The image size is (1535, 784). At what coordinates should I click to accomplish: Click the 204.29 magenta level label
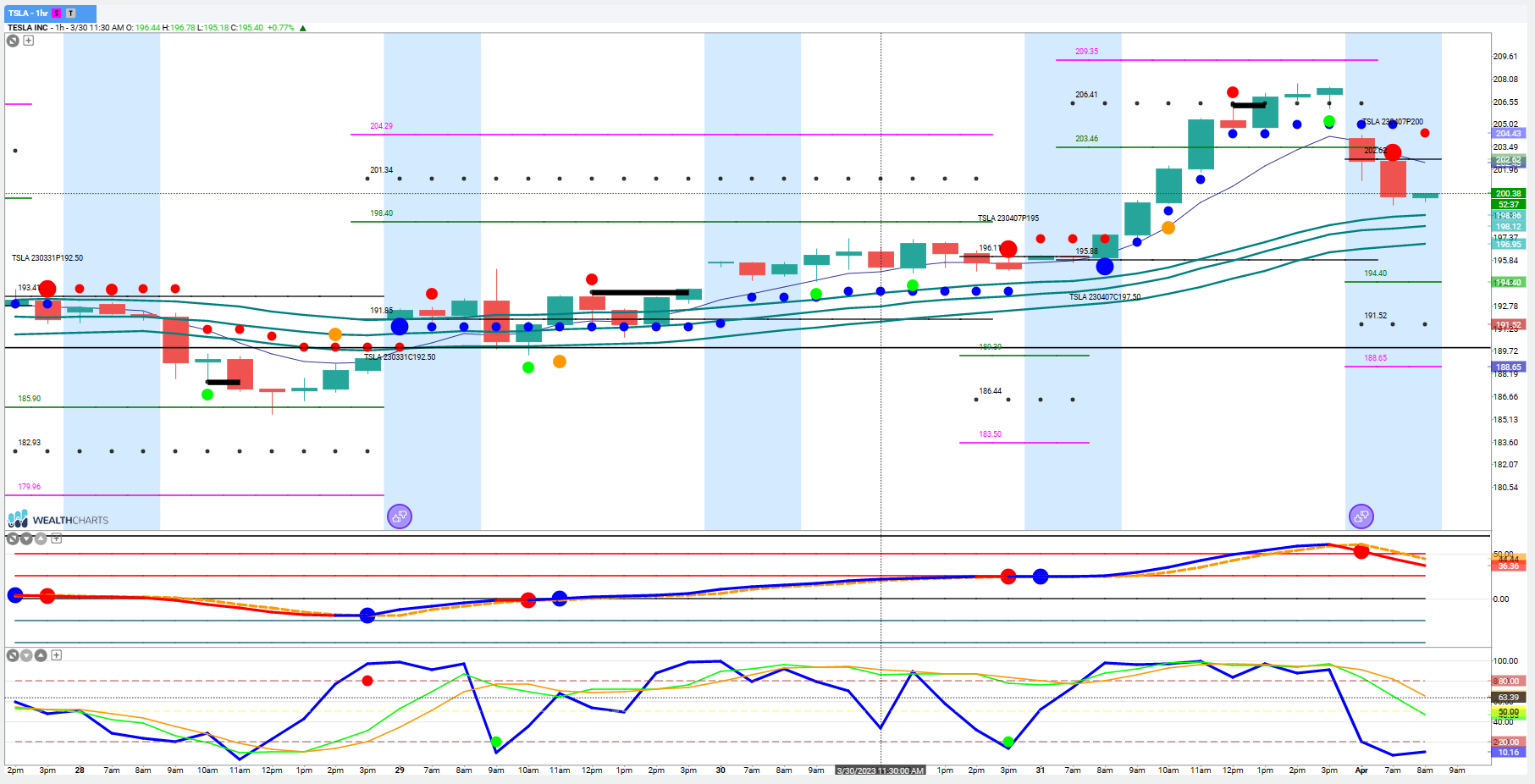(381, 126)
